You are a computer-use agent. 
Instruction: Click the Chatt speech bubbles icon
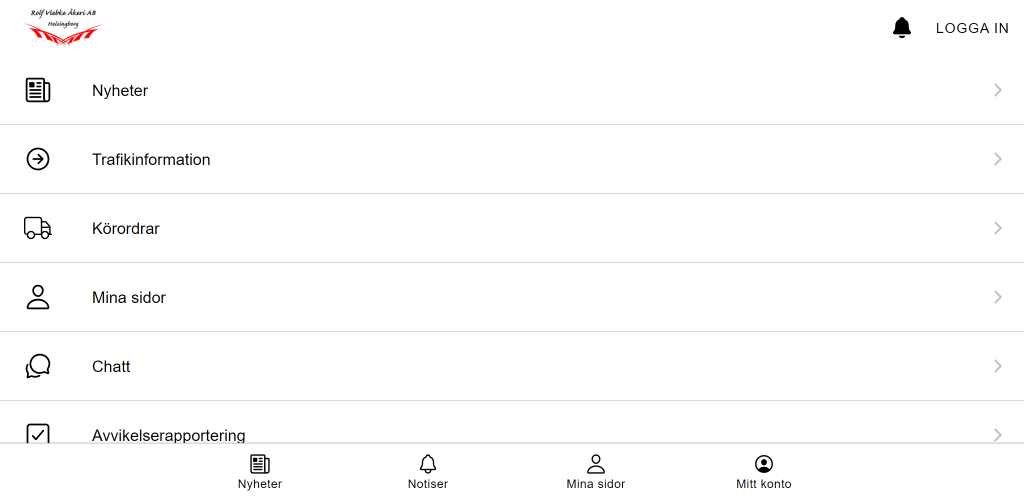tap(38, 366)
